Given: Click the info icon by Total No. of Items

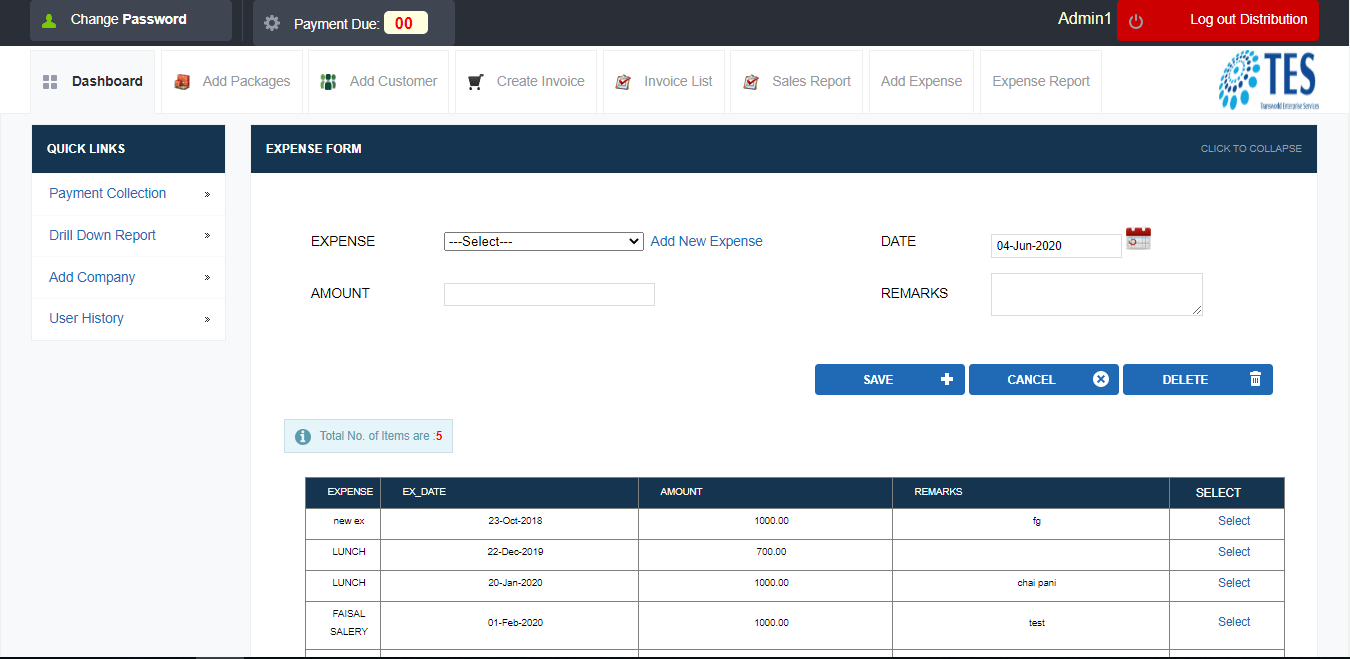Looking at the screenshot, I should point(303,436).
